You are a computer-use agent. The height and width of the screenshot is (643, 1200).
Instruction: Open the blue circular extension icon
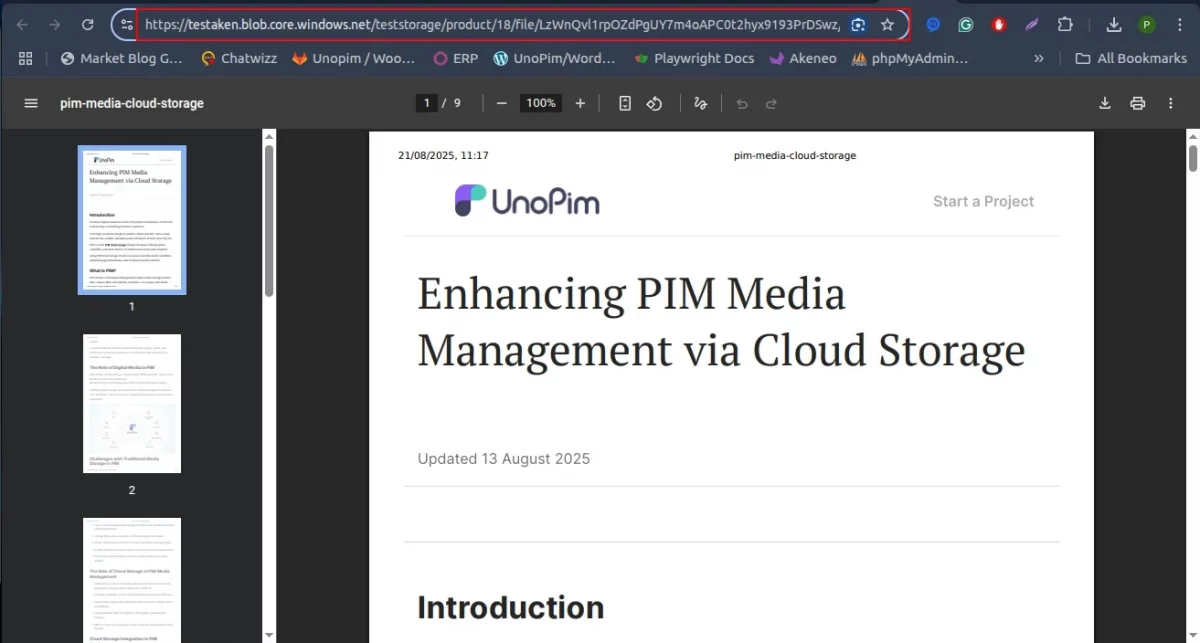point(933,25)
